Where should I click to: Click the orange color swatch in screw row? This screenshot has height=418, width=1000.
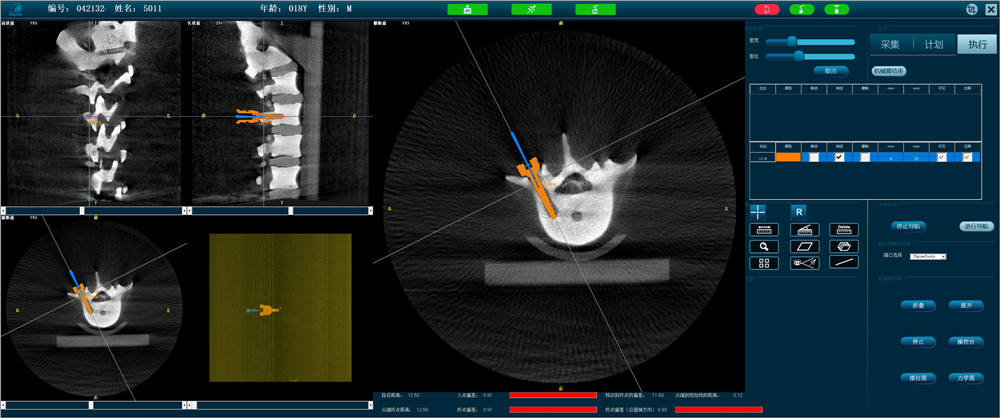point(788,157)
